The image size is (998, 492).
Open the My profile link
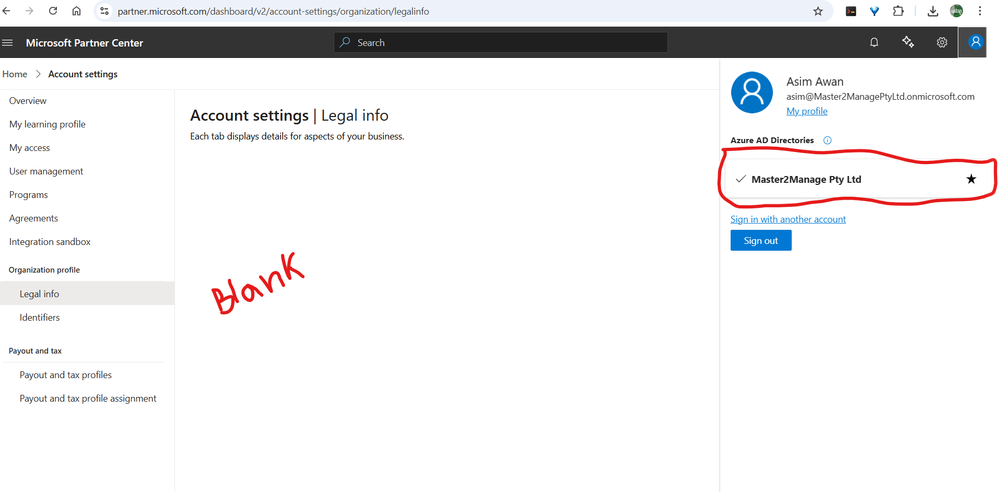[x=807, y=111]
